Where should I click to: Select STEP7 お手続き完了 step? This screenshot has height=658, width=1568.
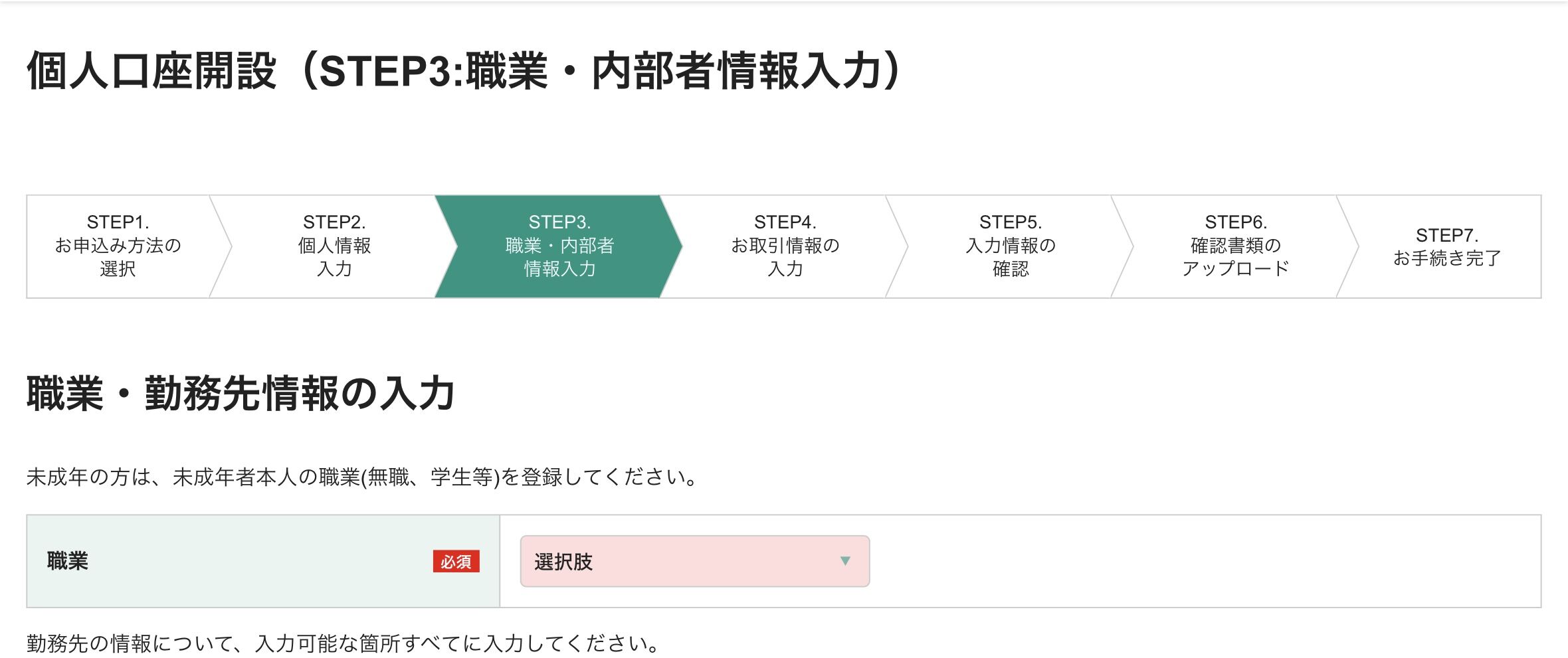(1446, 246)
